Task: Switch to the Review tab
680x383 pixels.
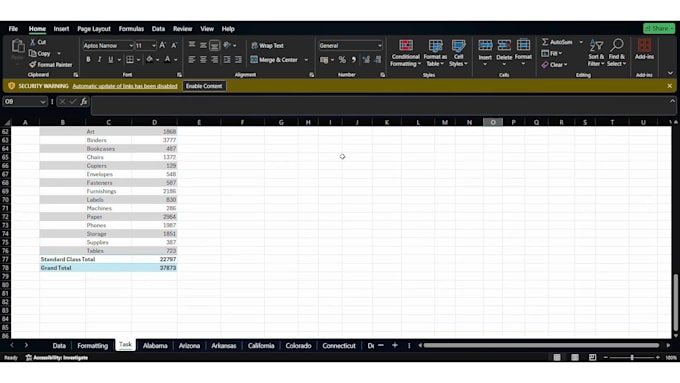Action: [182, 29]
